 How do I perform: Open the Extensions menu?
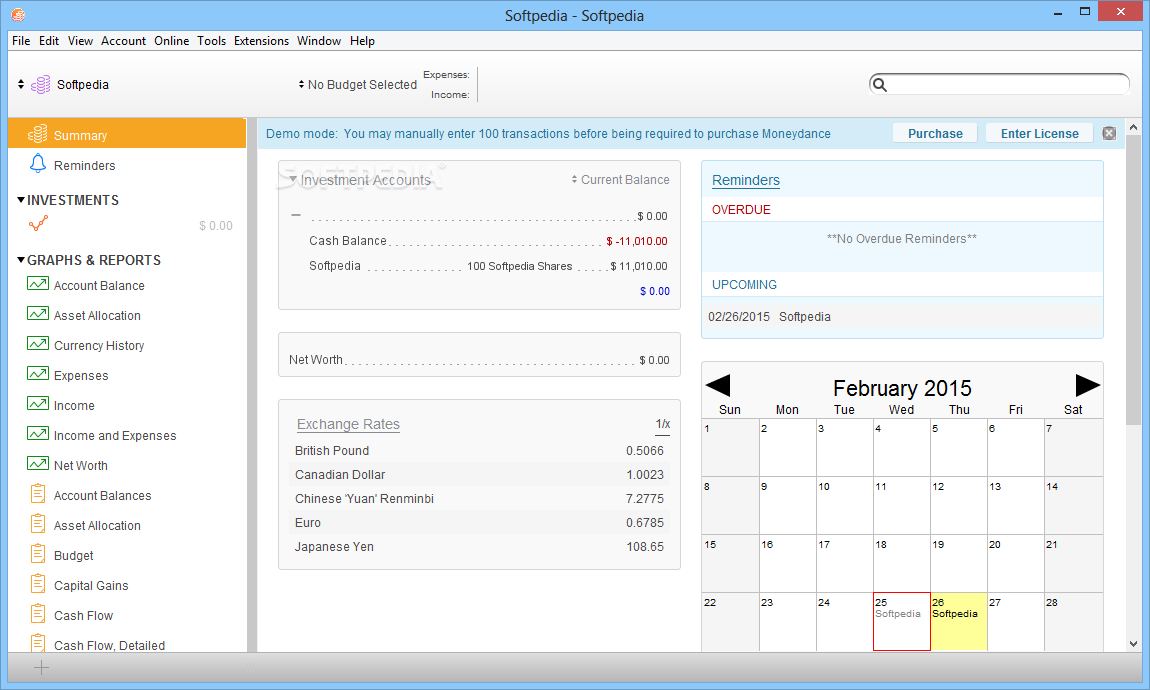click(x=261, y=41)
